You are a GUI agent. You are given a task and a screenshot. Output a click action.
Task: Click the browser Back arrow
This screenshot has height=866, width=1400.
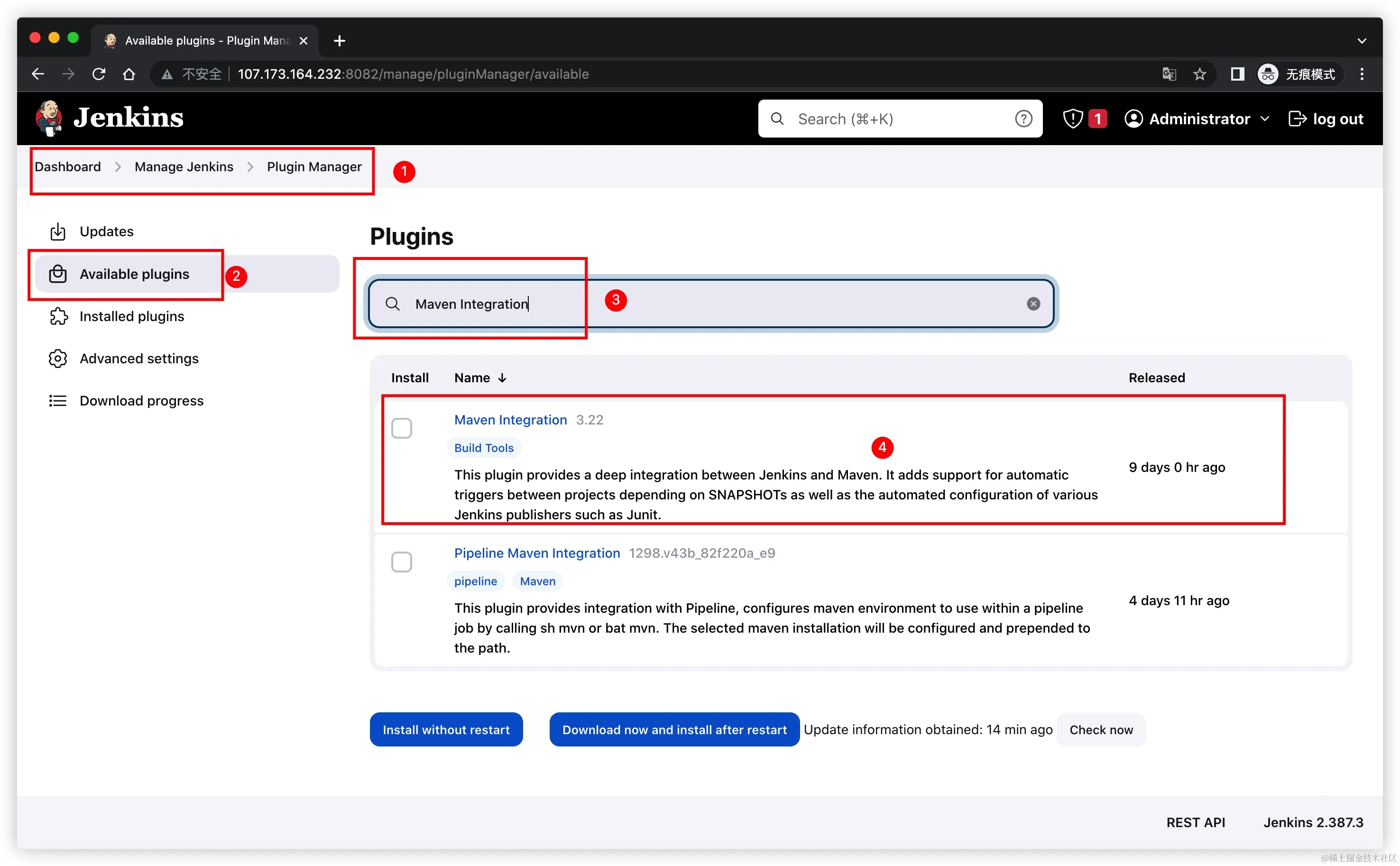click(x=38, y=74)
